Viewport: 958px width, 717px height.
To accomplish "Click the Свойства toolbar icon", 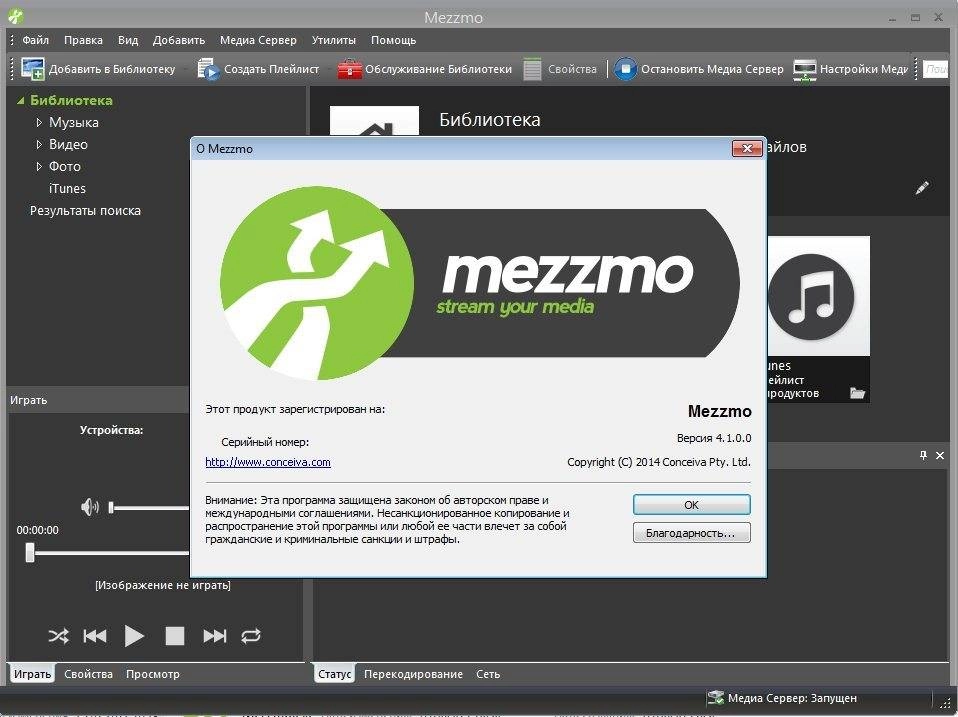I will tap(532, 69).
